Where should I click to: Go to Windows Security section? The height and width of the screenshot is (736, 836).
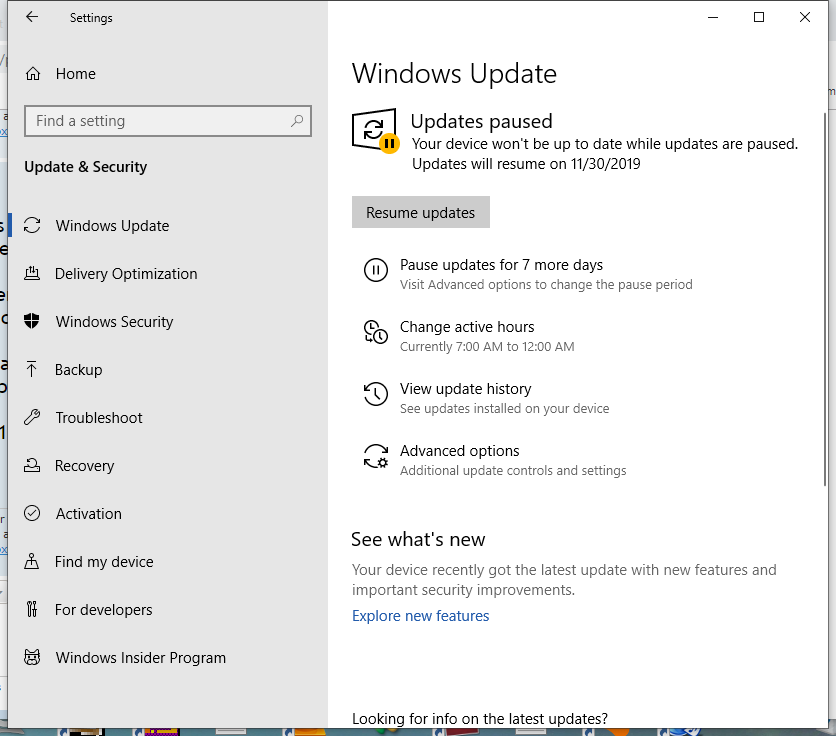pyautogui.click(x=115, y=322)
